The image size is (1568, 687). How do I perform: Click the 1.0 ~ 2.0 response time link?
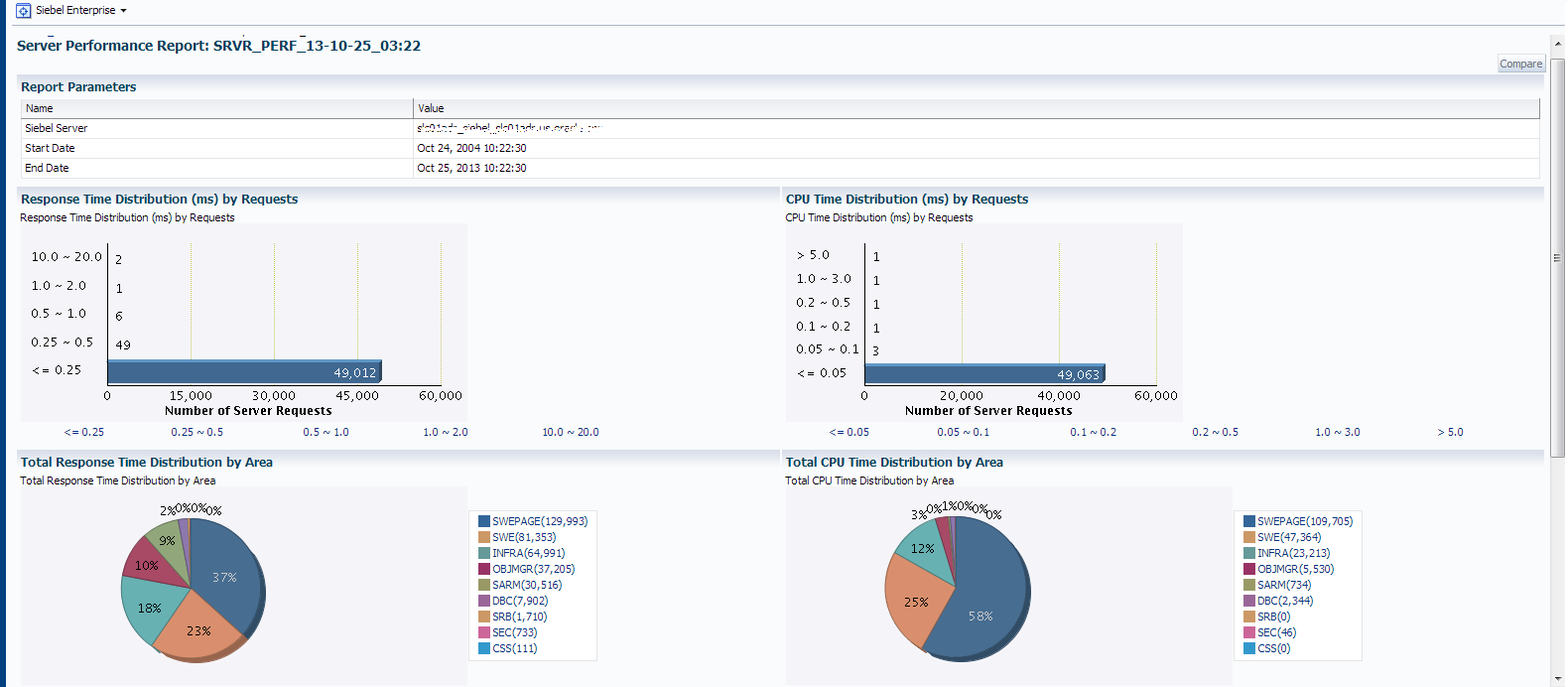[x=445, y=432]
